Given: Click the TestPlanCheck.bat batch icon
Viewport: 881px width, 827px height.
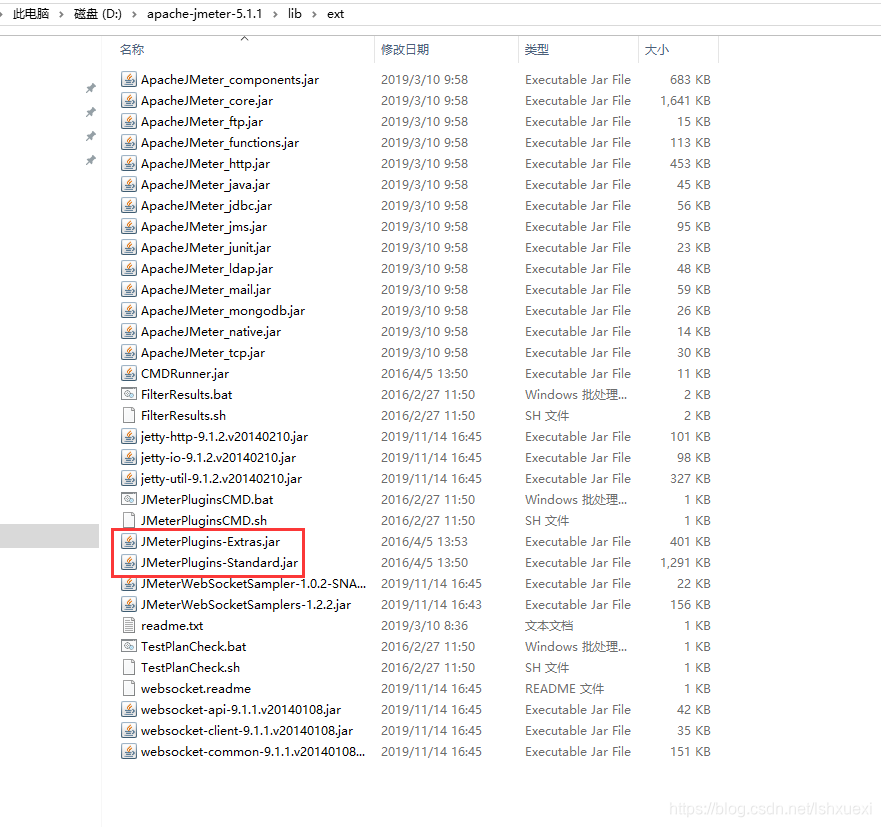Looking at the screenshot, I should [129, 647].
